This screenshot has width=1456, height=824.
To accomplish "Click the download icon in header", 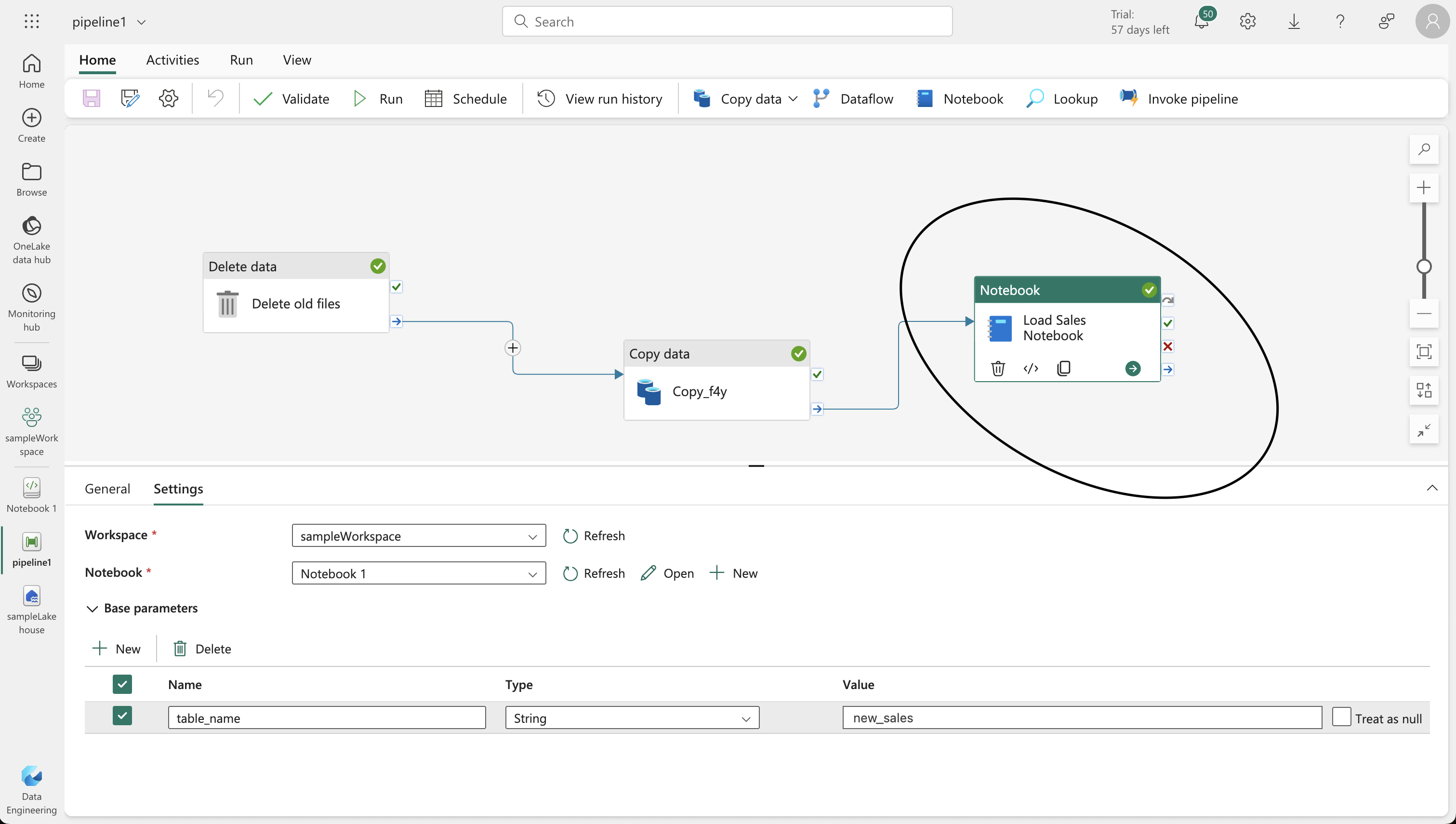I will (1294, 22).
